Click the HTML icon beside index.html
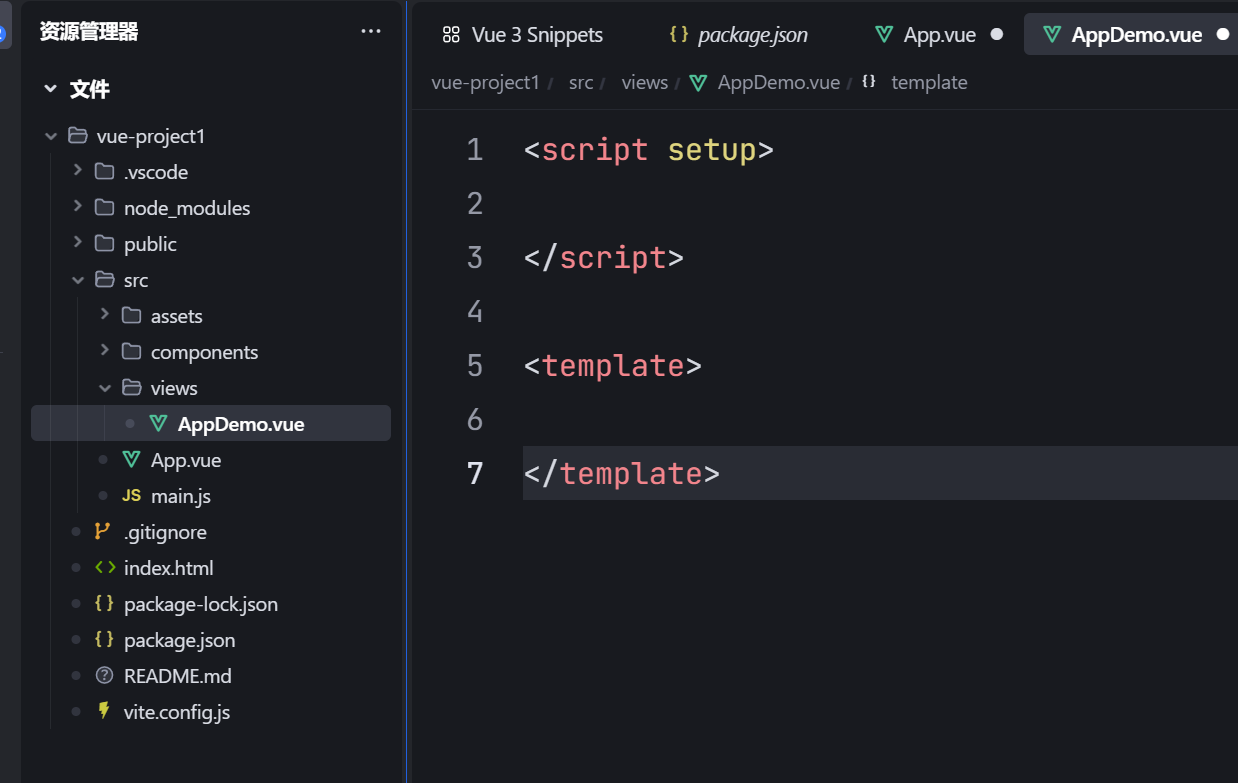 point(104,568)
